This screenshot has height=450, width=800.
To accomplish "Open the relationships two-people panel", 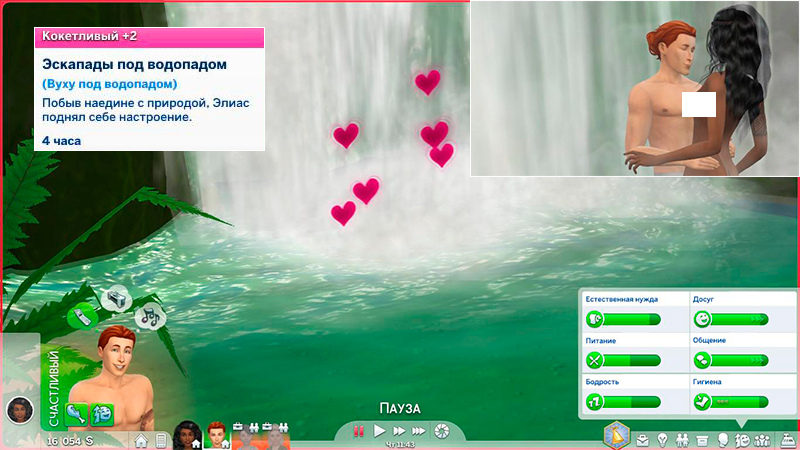I will point(682,440).
